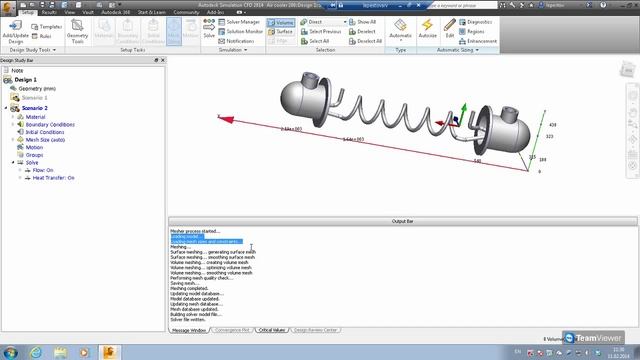Select Heat Transfer: On tree item
The image size is (640, 360).
tap(53, 178)
